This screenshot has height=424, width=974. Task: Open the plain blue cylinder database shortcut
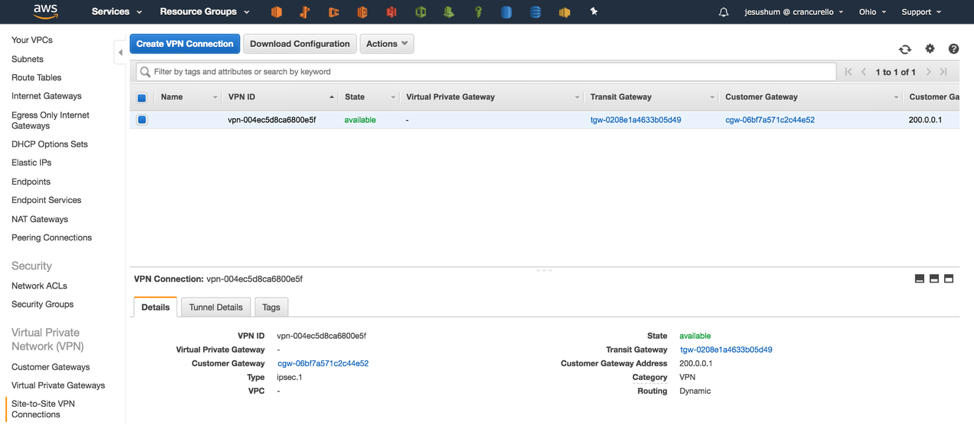click(x=506, y=12)
